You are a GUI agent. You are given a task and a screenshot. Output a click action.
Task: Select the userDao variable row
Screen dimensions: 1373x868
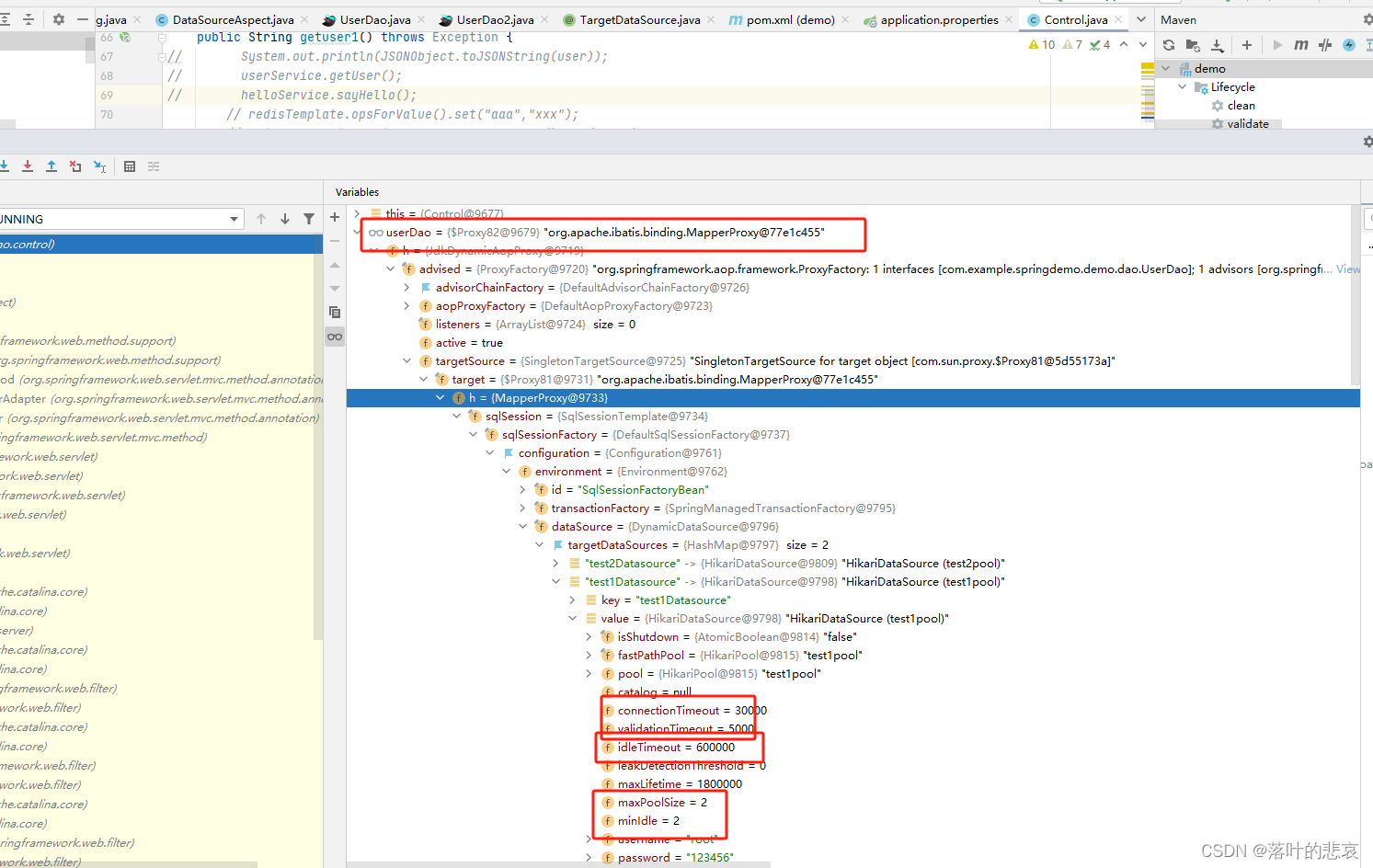[853, 232]
